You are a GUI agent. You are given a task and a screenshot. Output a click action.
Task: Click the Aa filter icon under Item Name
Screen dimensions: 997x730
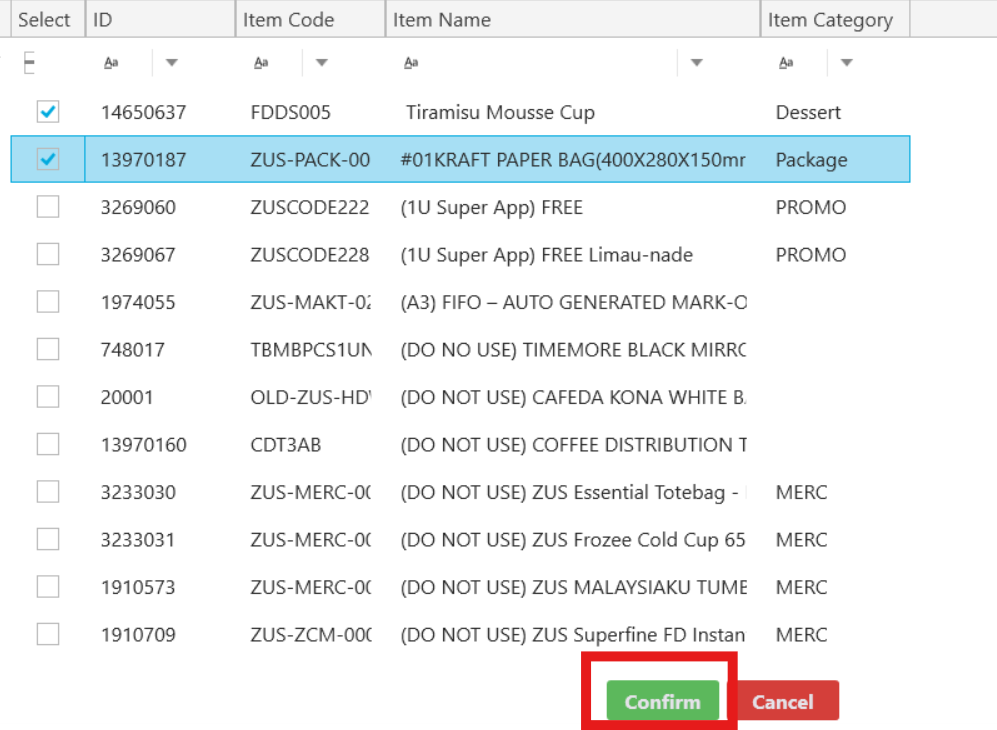(410, 62)
